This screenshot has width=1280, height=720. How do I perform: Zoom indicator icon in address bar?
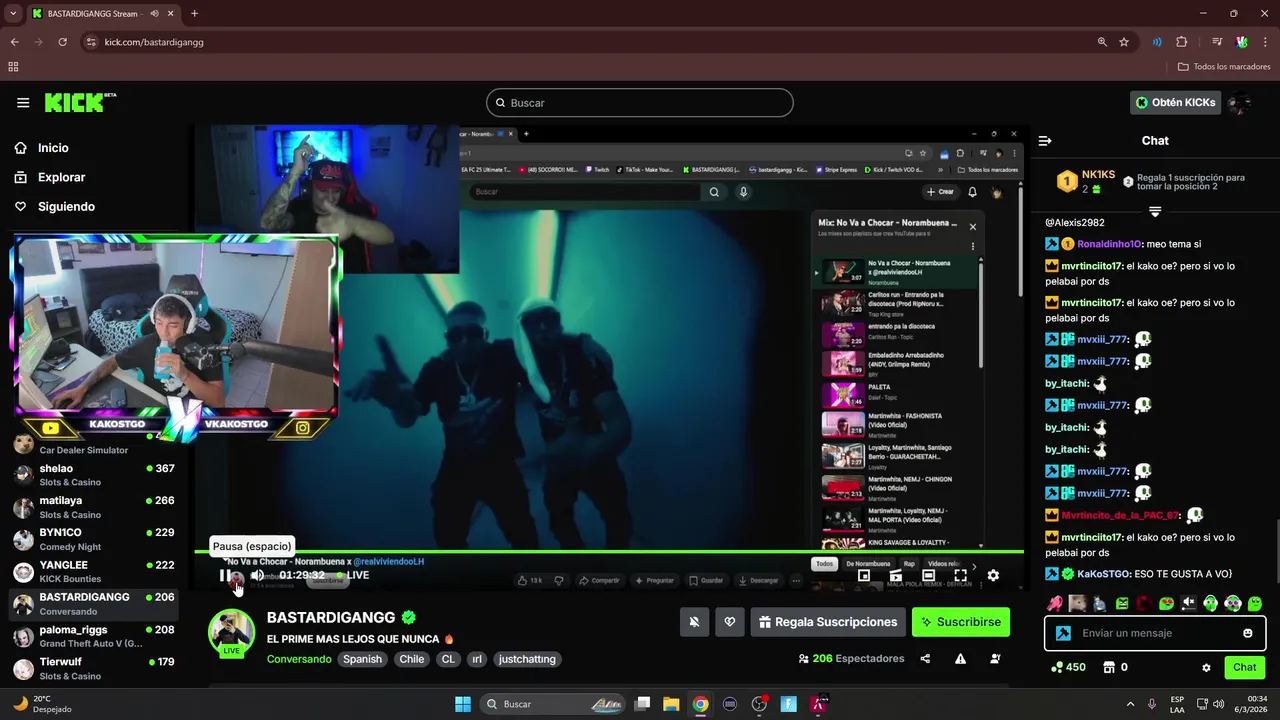point(1102,42)
